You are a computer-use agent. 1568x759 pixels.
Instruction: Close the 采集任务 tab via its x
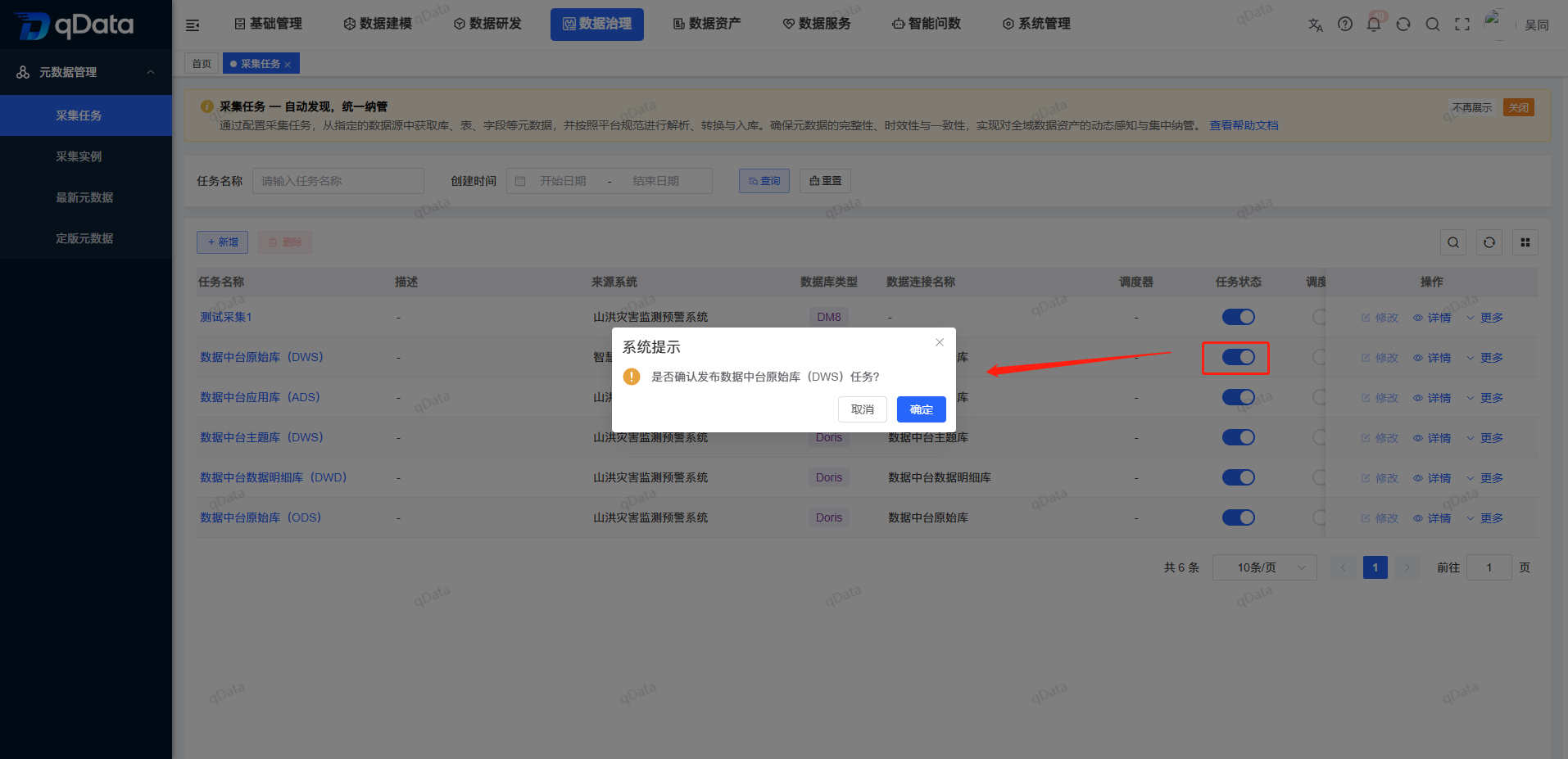click(288, 65)
